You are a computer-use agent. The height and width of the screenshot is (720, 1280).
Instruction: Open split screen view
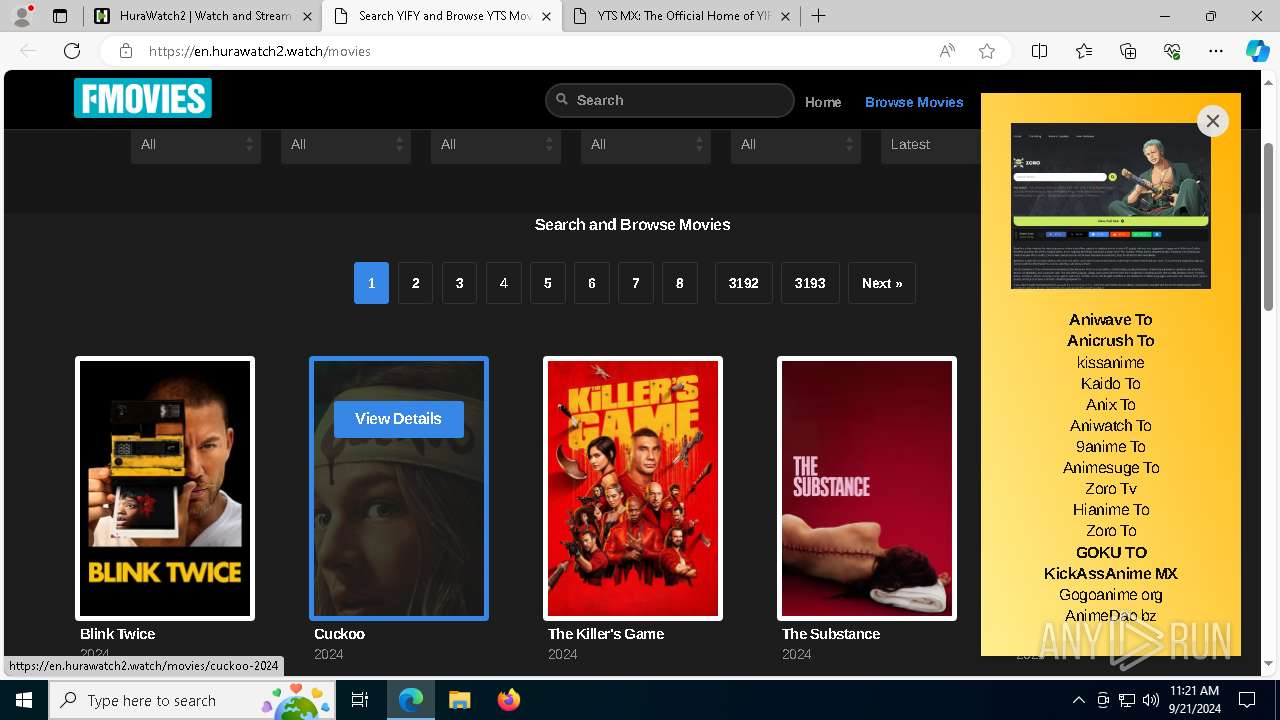pyautogui.click(x=1039, y=51)
